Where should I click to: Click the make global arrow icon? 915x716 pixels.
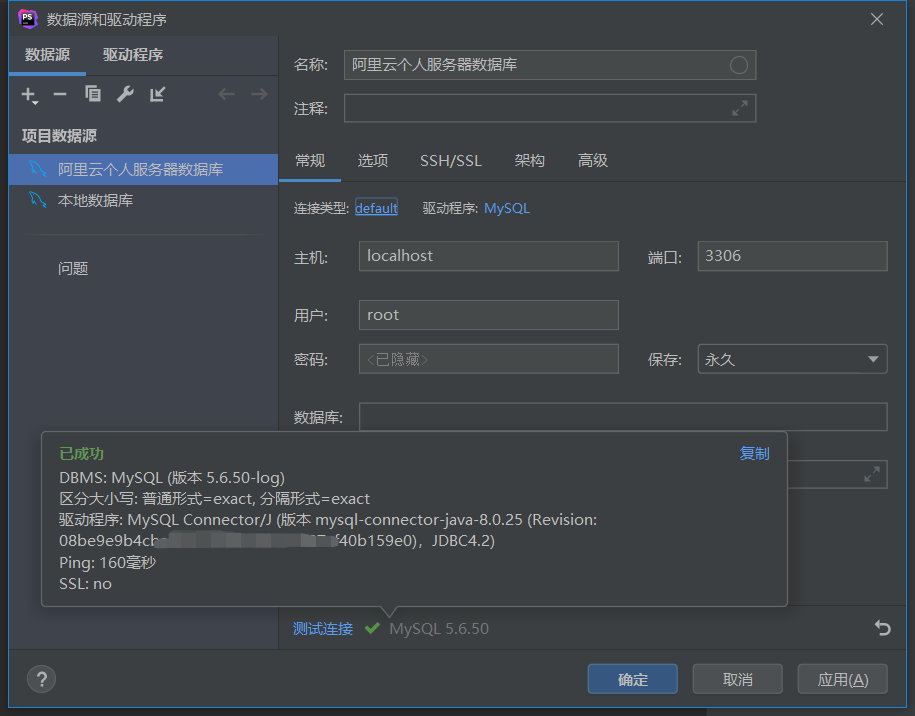click(158, 94)
